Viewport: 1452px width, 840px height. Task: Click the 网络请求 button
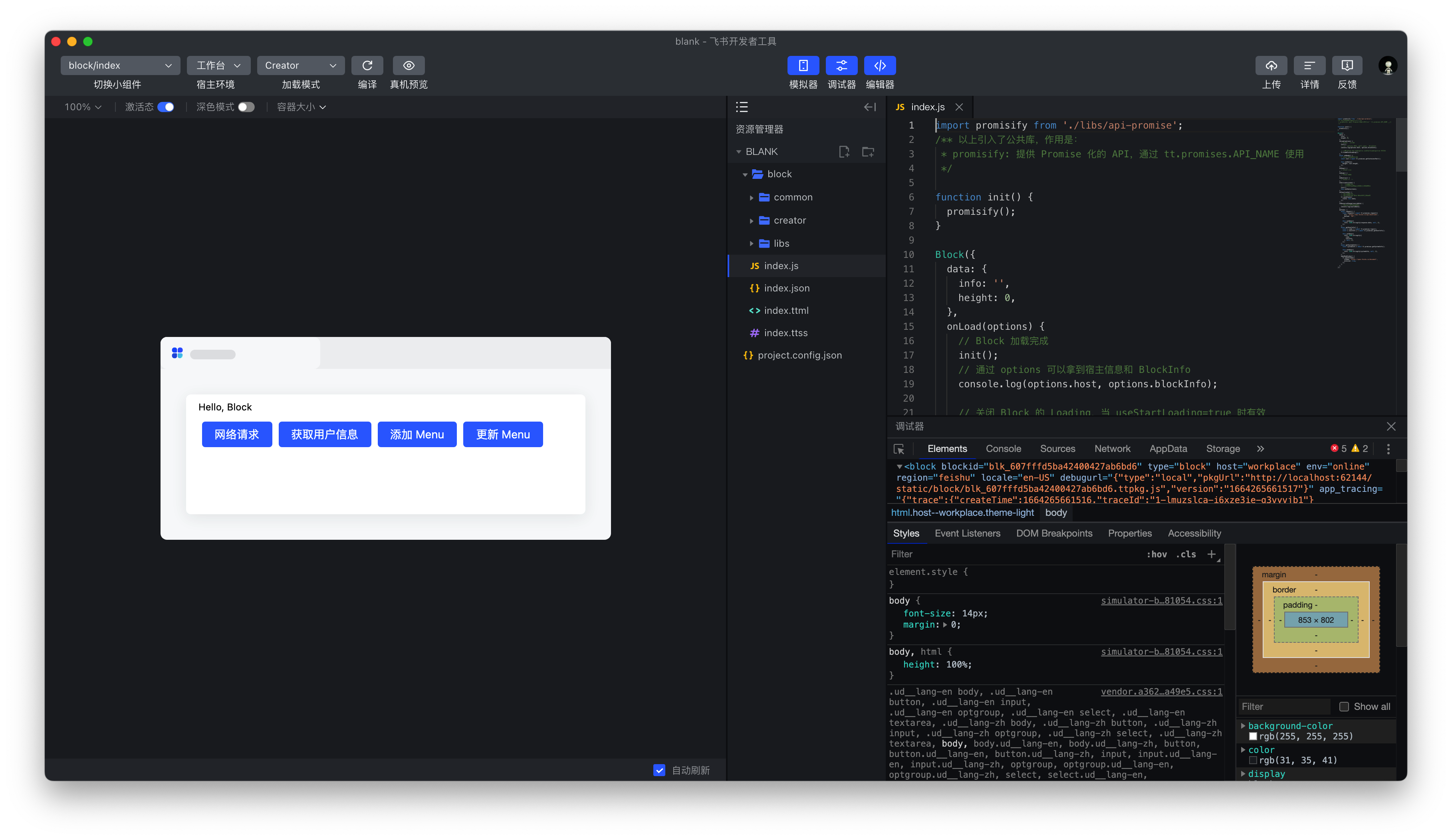coord(237,434)
